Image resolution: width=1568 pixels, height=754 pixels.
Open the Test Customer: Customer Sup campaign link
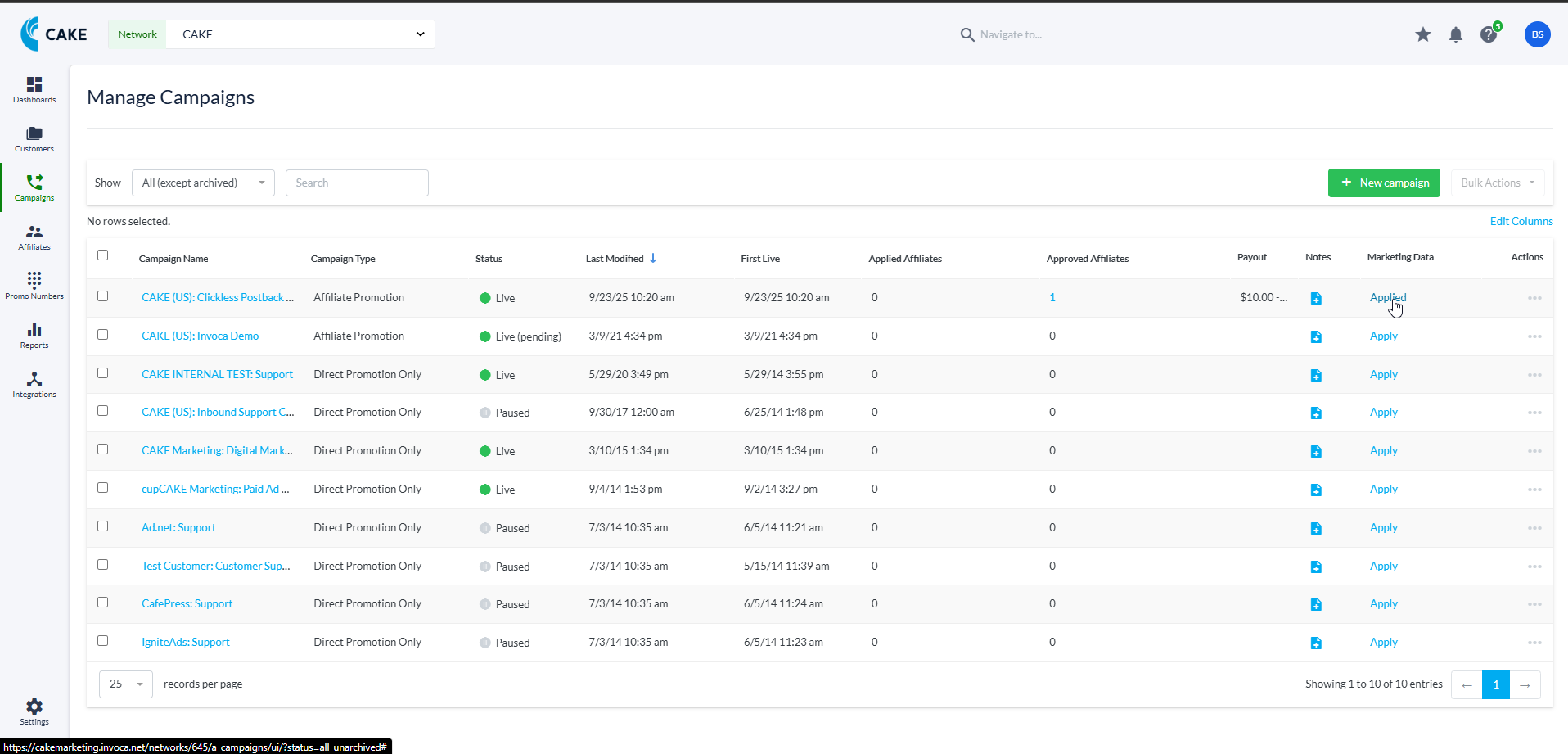click(x=216, y=566)
